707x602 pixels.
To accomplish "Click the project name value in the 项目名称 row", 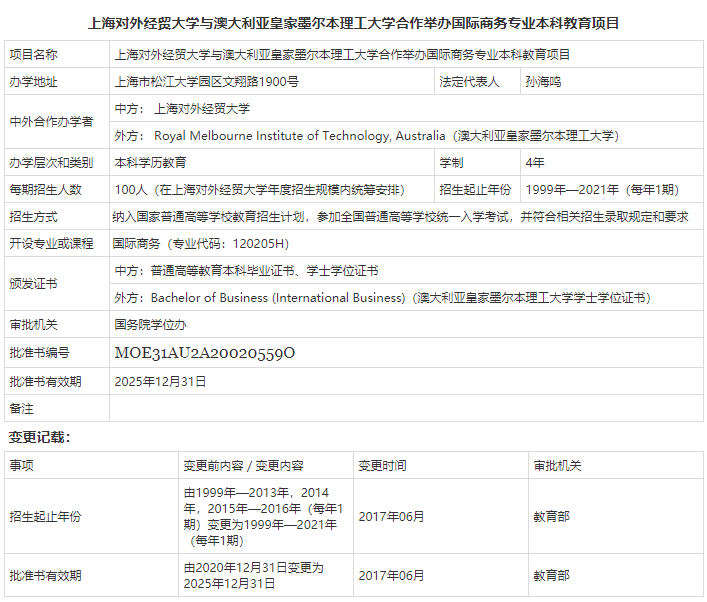I will pyautogui.click(x=342, y=55).
